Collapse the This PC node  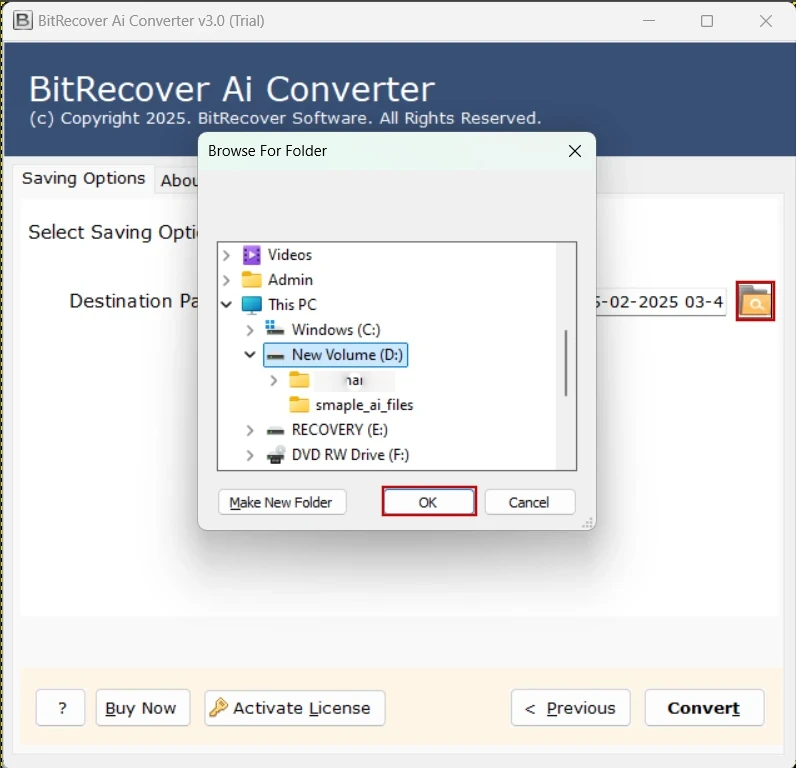tap(226, 305)
